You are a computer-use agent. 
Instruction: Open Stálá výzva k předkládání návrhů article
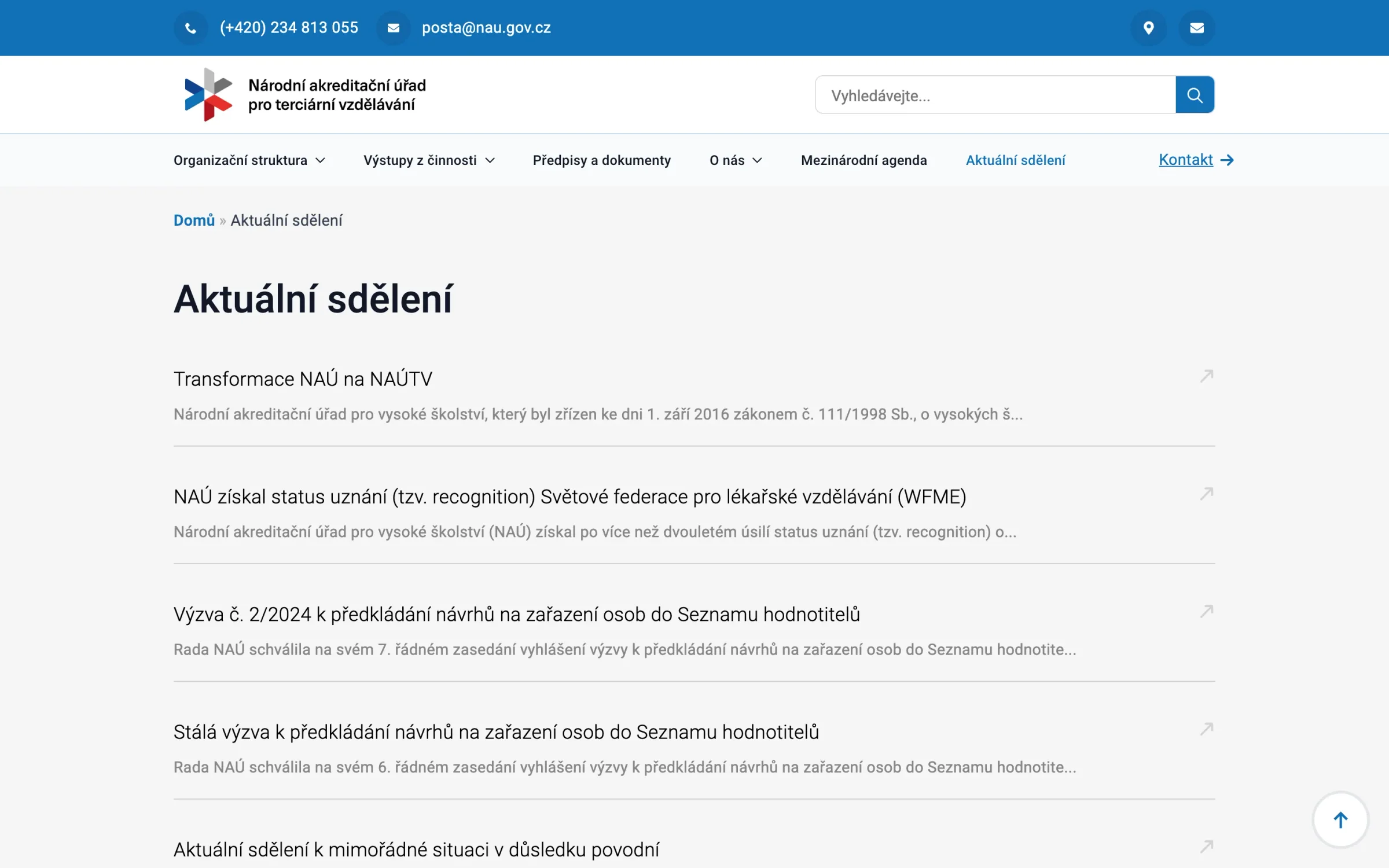(x=496, y=732)
